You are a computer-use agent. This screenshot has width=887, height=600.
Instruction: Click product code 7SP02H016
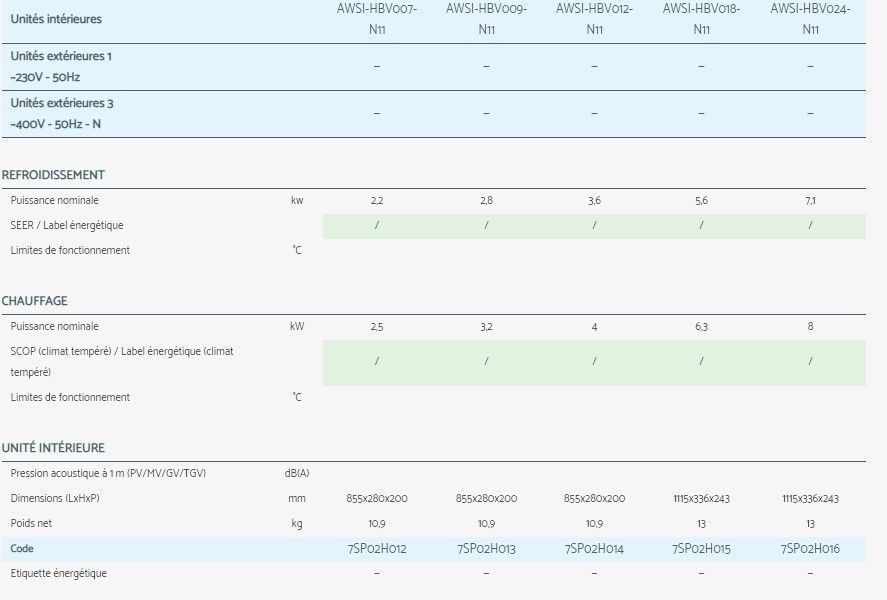810,549
